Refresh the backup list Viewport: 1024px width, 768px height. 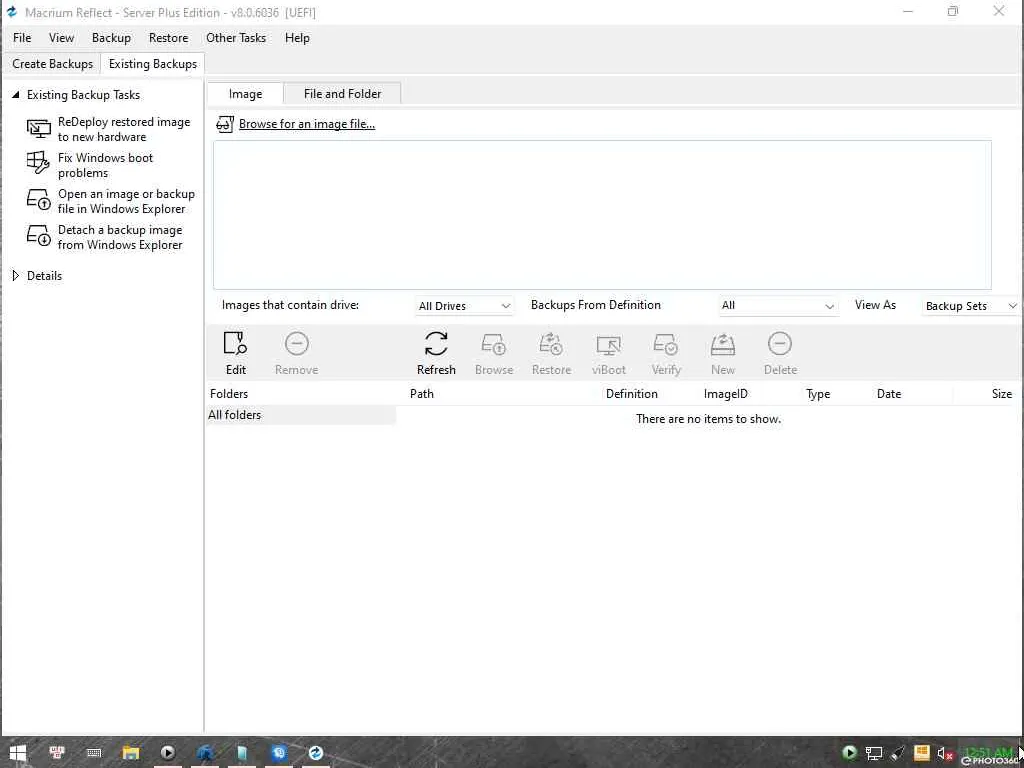pyautogui.click(x=436, y=353)
